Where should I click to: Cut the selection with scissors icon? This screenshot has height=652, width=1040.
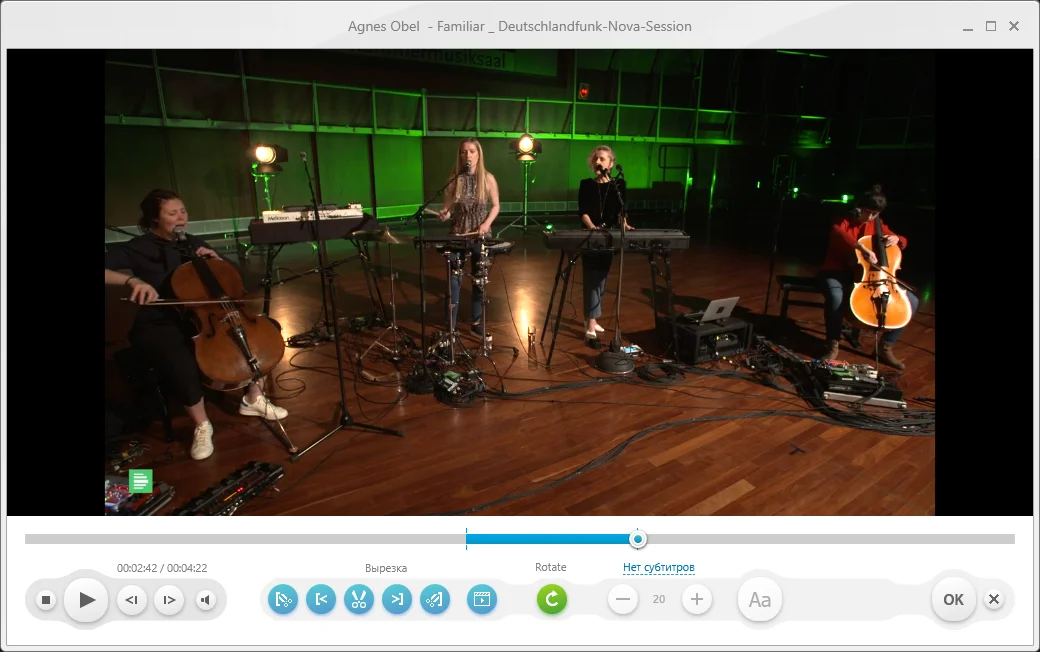point(358,600)
